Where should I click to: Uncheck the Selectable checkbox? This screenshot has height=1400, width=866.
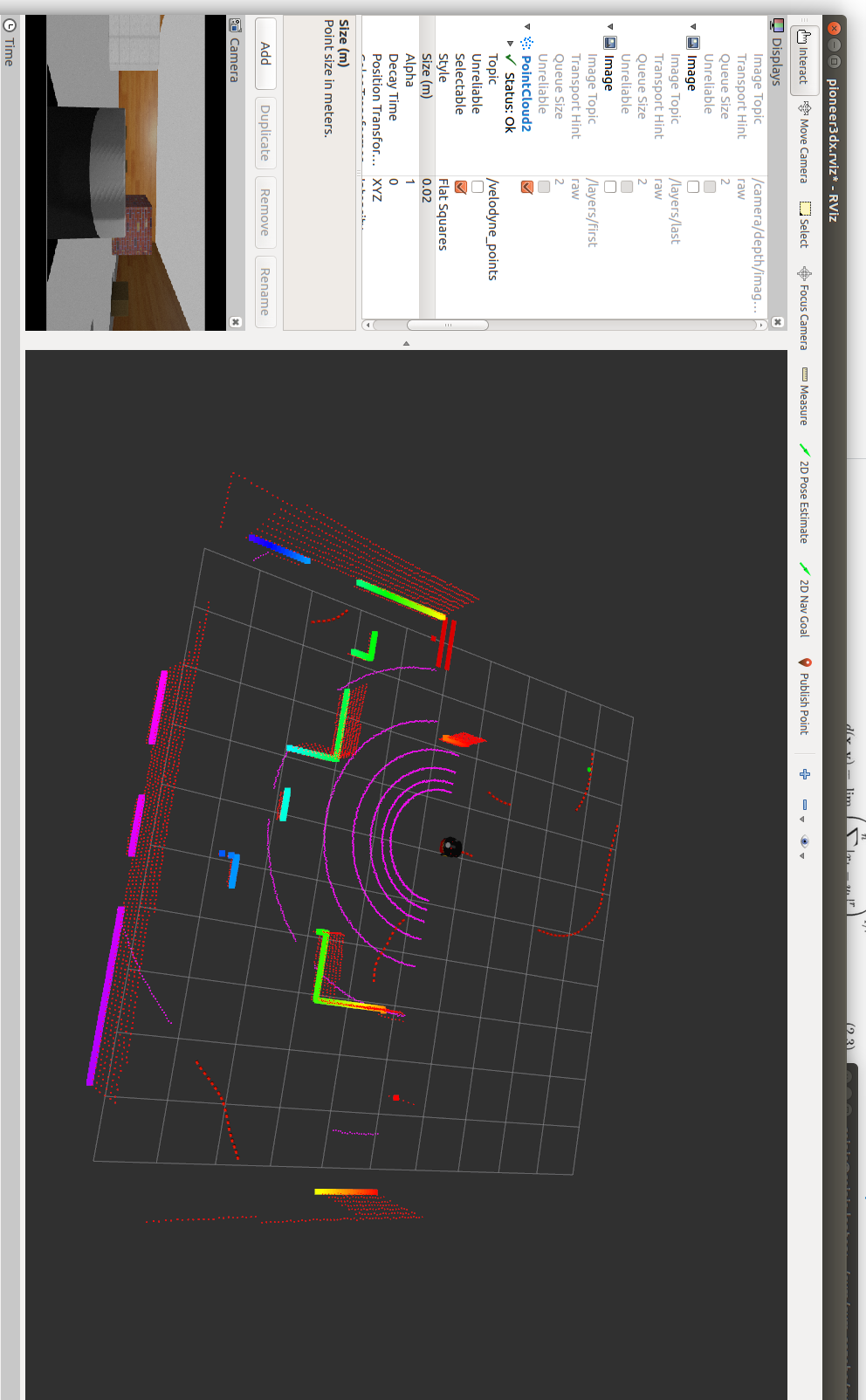460,187
